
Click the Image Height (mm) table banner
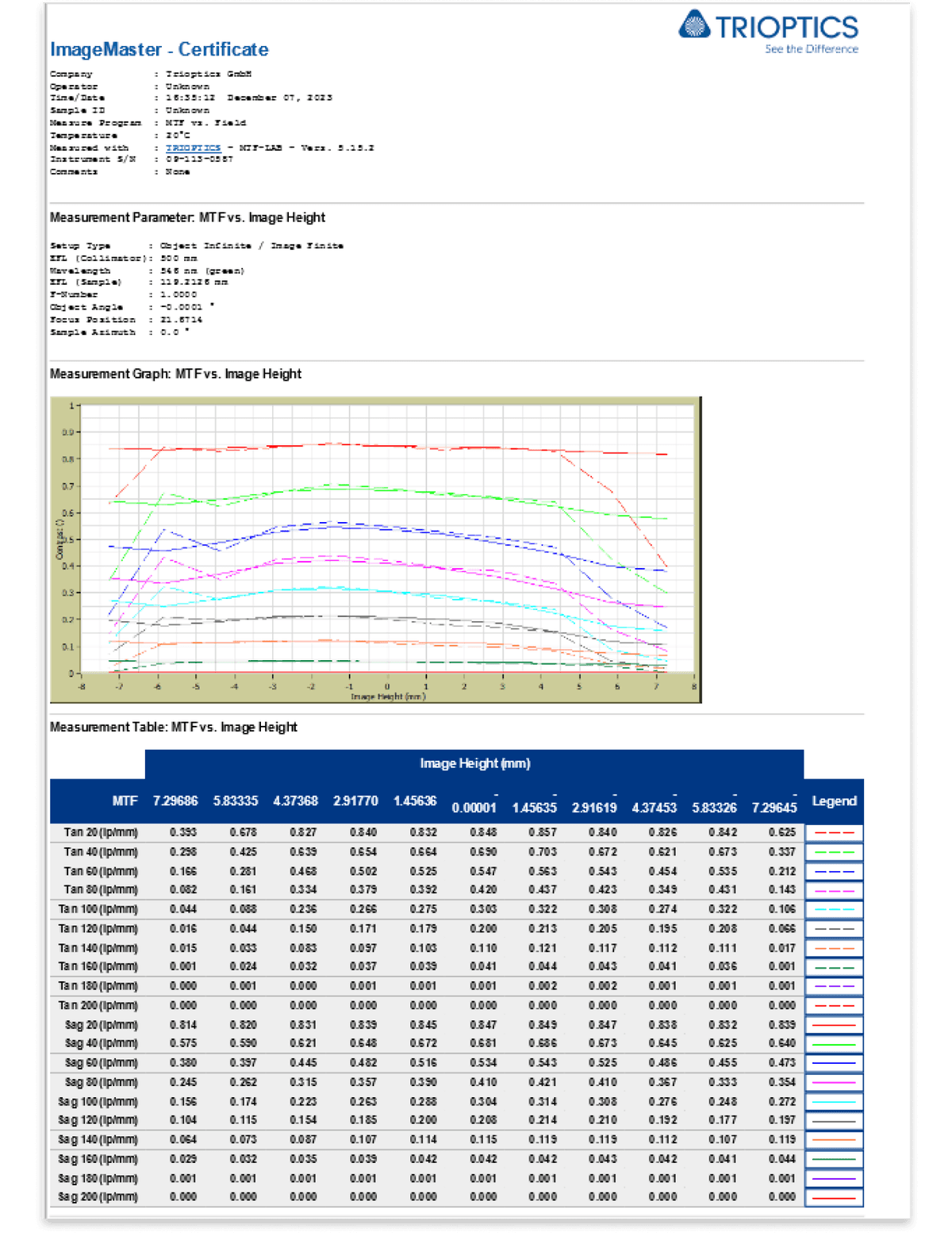tap(474, 763)
